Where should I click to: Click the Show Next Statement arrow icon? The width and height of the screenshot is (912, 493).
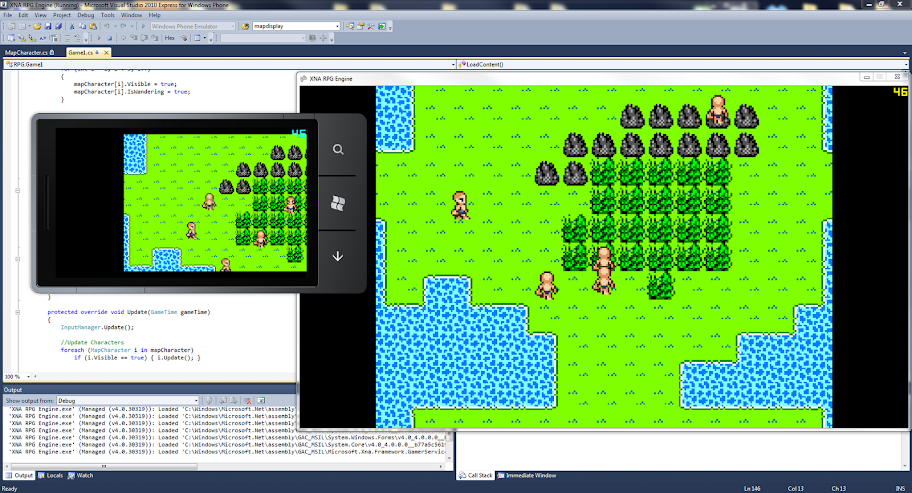[123, 38]
